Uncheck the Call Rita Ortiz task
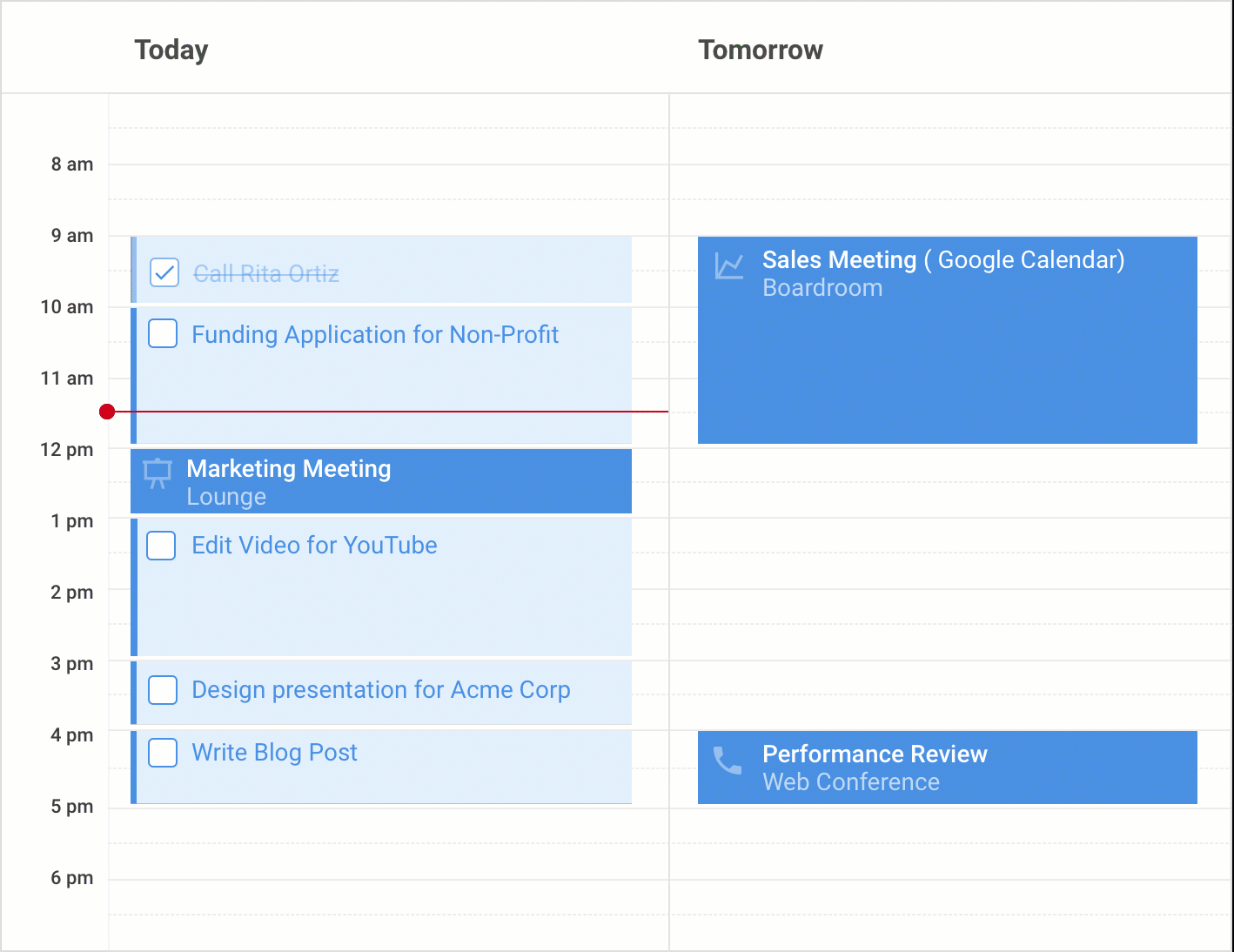1234x952 pixels. pos(164,272)
